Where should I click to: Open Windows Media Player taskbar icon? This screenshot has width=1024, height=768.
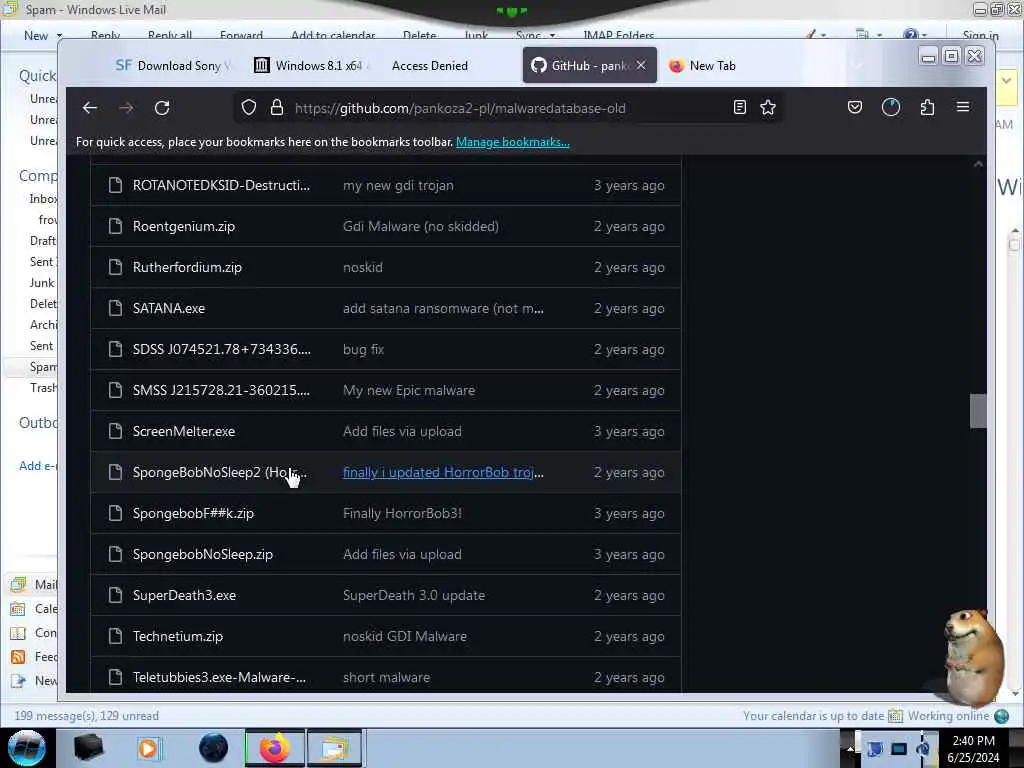click(x=150, y=748)
